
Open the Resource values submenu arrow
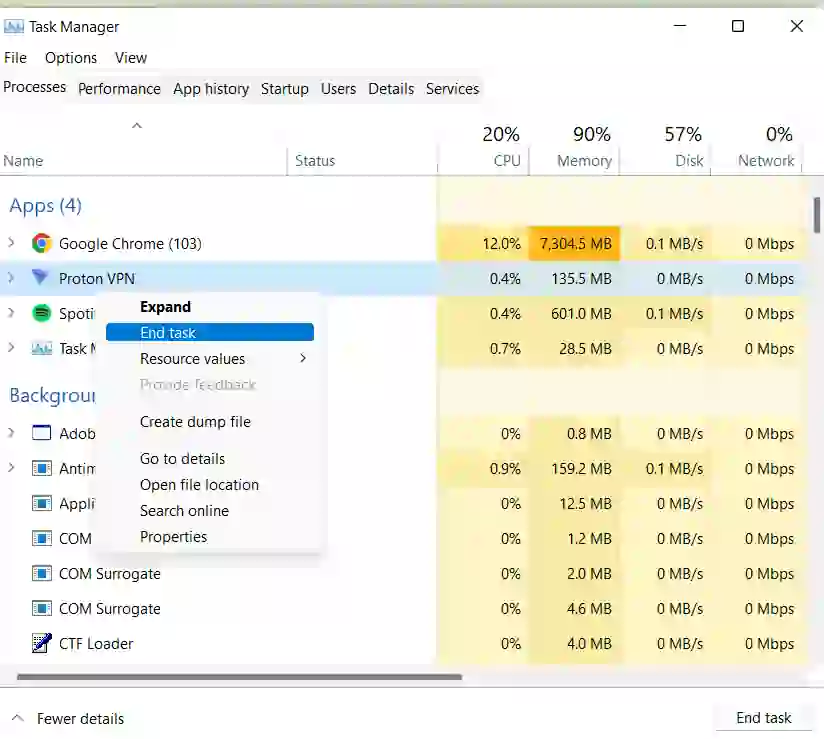click(303, 358)
